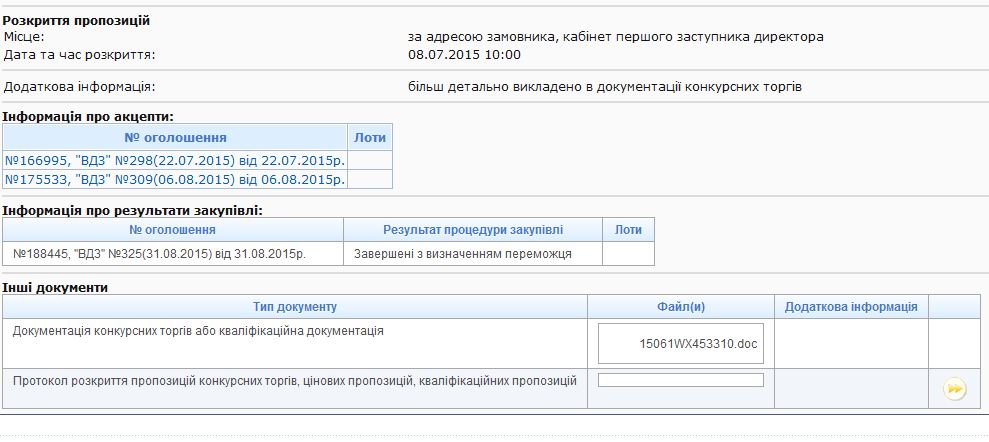Click the empty protocol file field
989x442 pixels.
[680, 380]
